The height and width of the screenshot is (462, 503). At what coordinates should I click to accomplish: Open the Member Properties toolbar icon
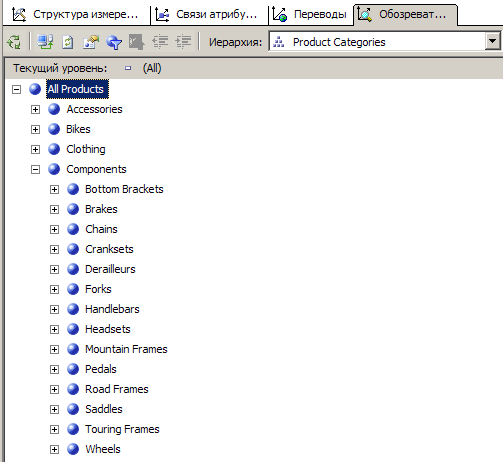click(91, 42)
